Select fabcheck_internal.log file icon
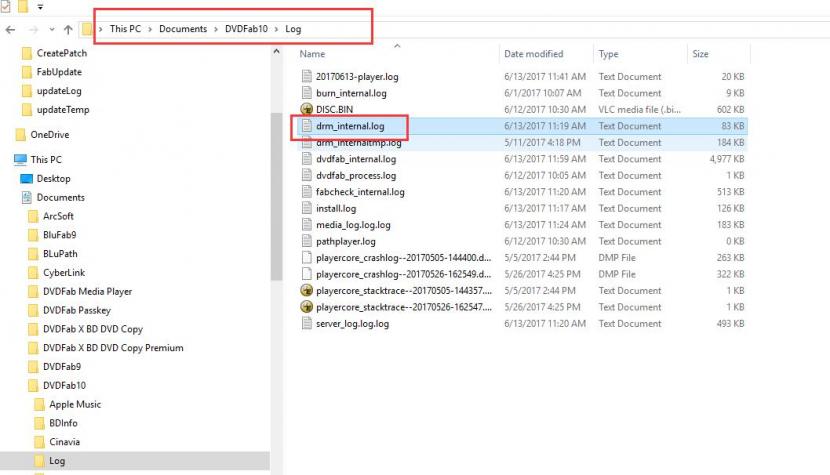830x475 pixels. (x=306, y=192)
